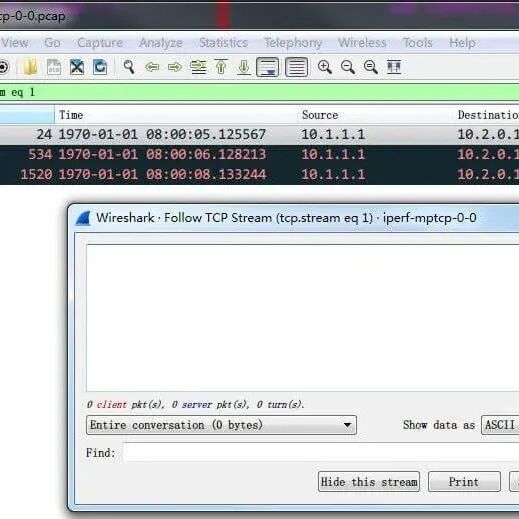Jump to first packet icon

pyautogui.click(x=221, y=67)
